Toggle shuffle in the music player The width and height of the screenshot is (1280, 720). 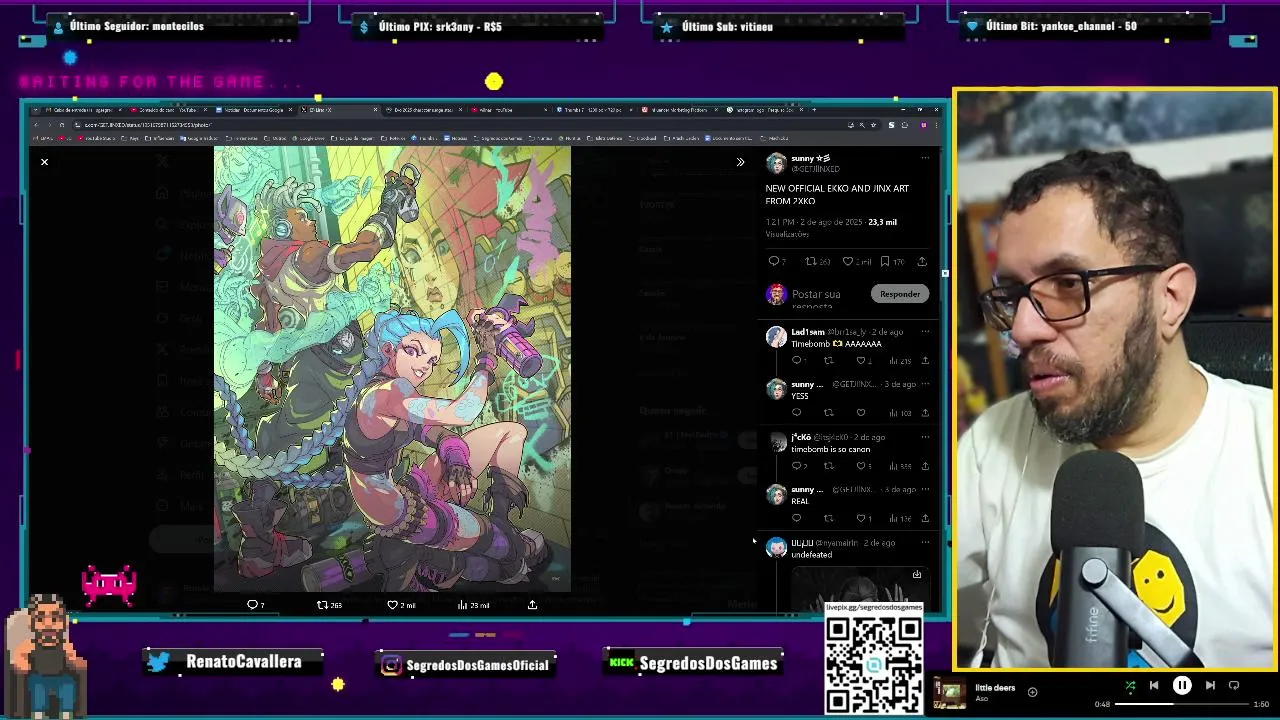click(x=1130, y=686)
